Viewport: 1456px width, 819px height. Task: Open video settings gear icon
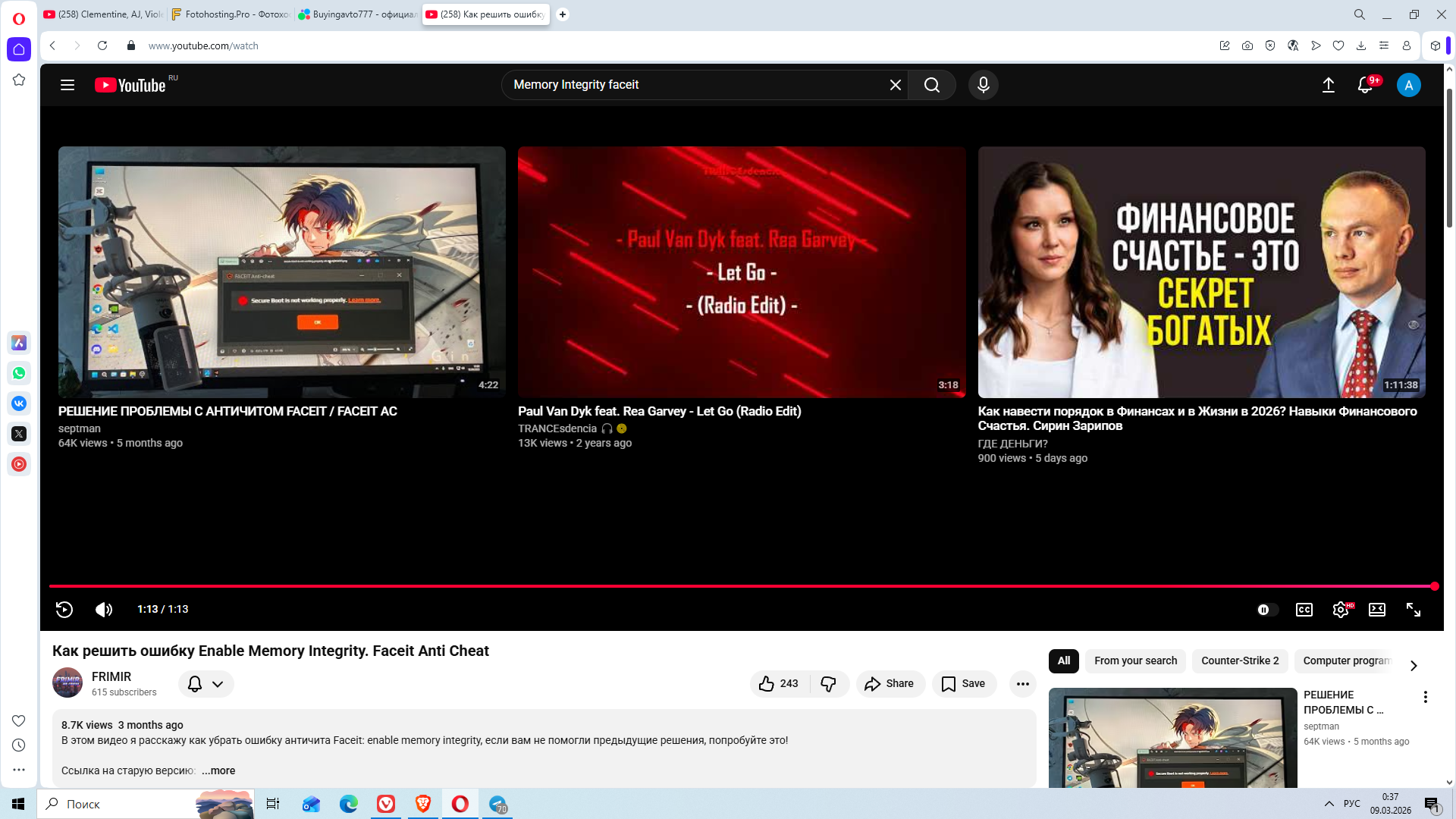(x=1340, y=610)
